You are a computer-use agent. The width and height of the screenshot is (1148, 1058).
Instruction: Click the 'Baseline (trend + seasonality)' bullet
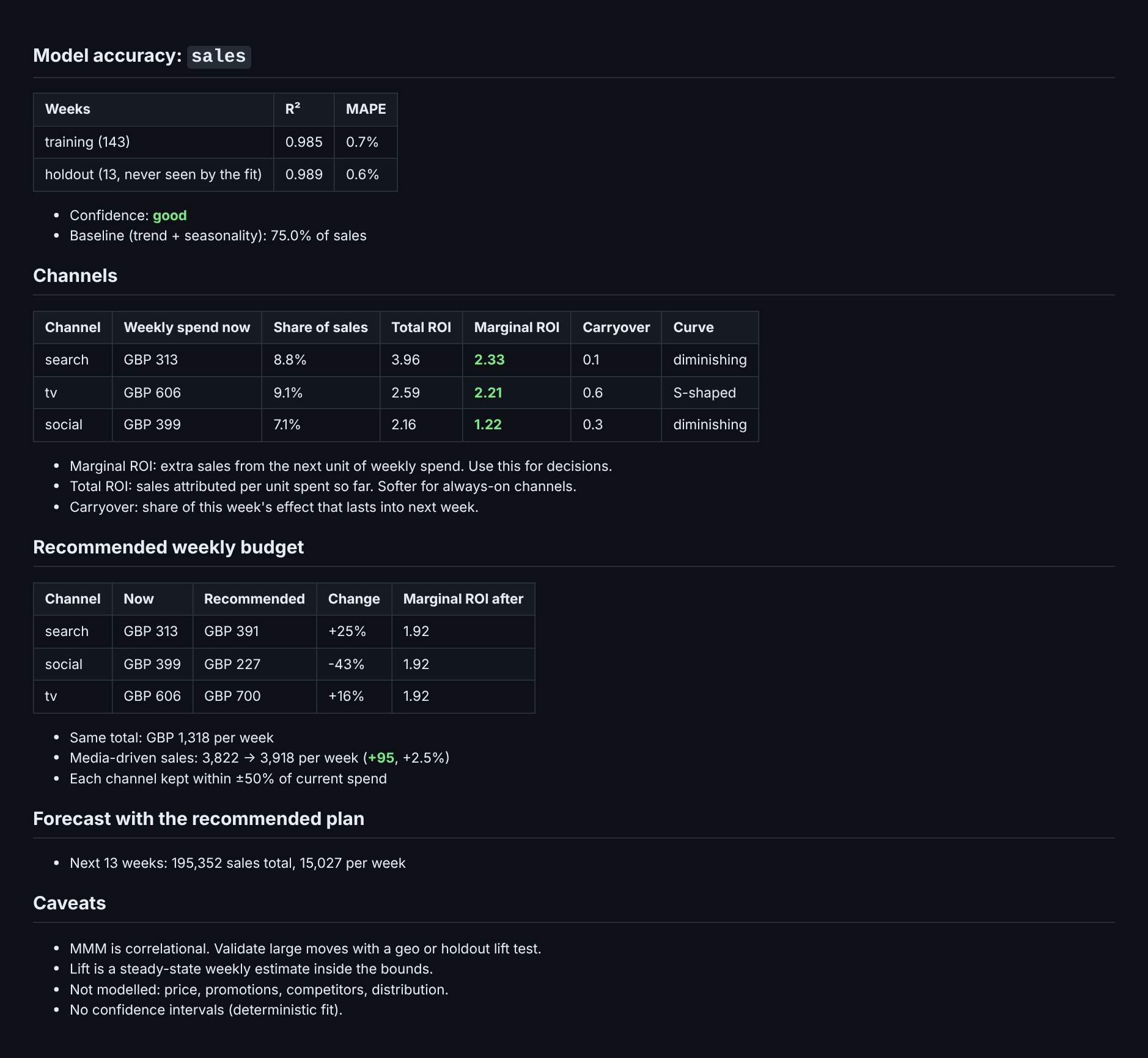[218, 236]
